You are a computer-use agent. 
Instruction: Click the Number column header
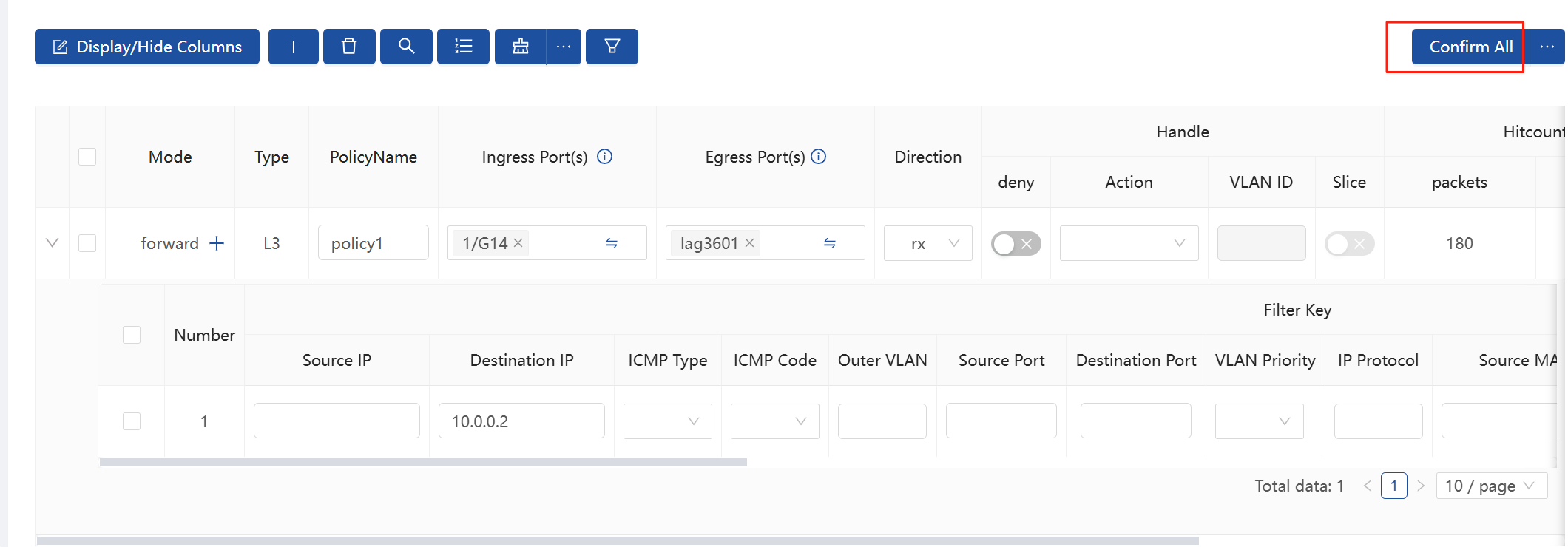[204, 335]
